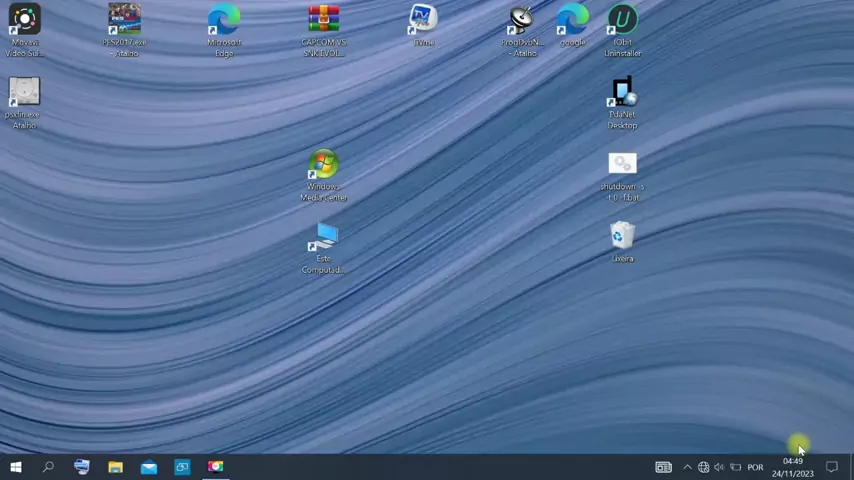
Task: Select the shutdown batch file icon
Action: 622,165
